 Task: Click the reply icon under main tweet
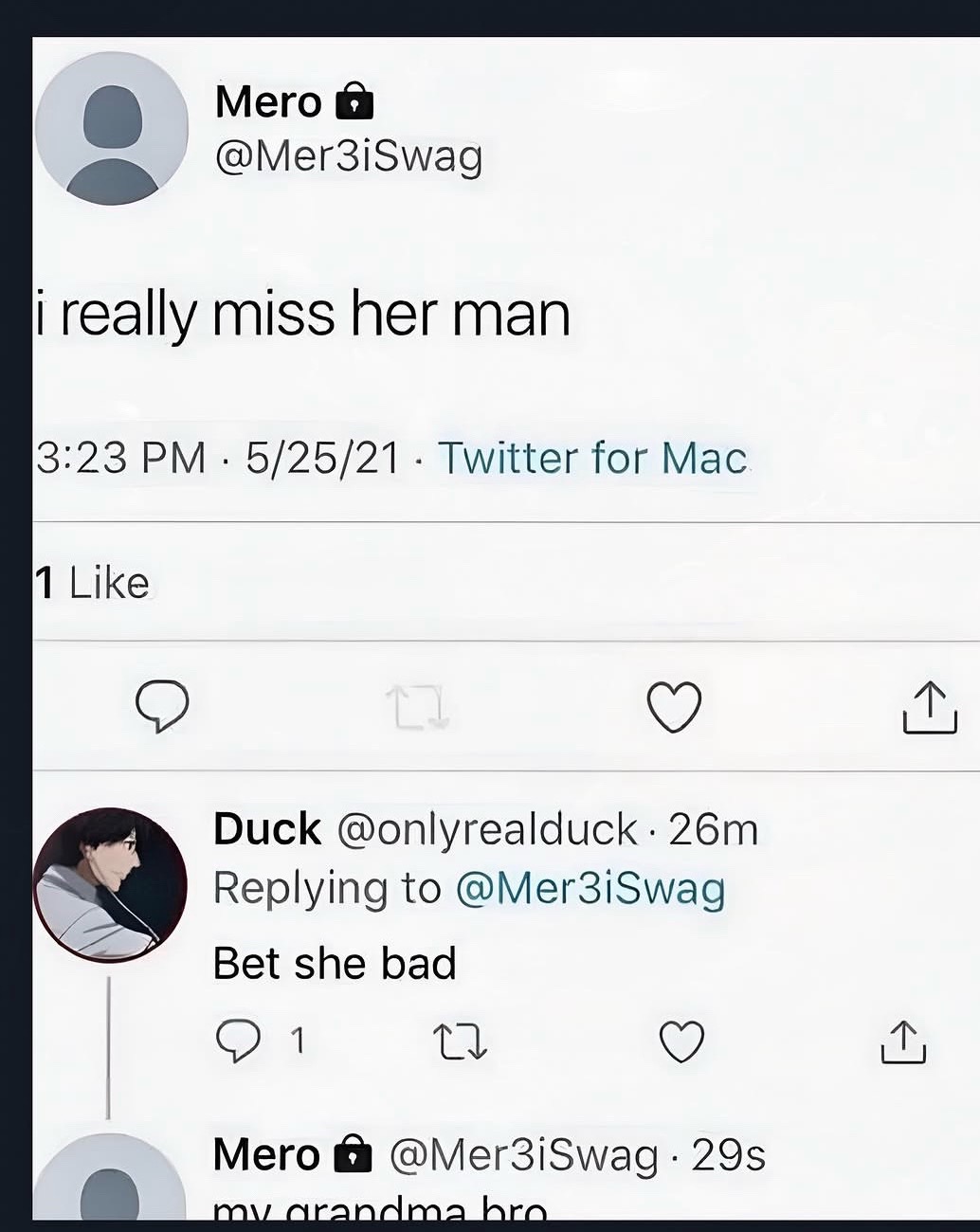point(162,707)
